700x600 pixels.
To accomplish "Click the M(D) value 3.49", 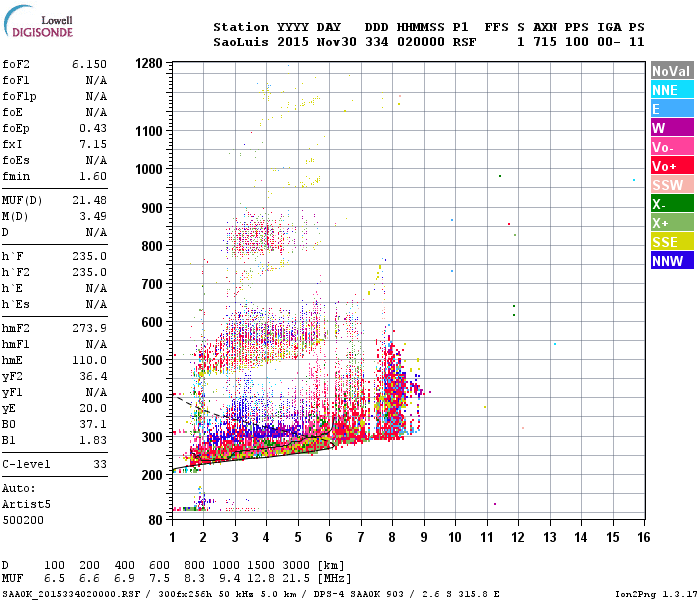I will point(93,216).
